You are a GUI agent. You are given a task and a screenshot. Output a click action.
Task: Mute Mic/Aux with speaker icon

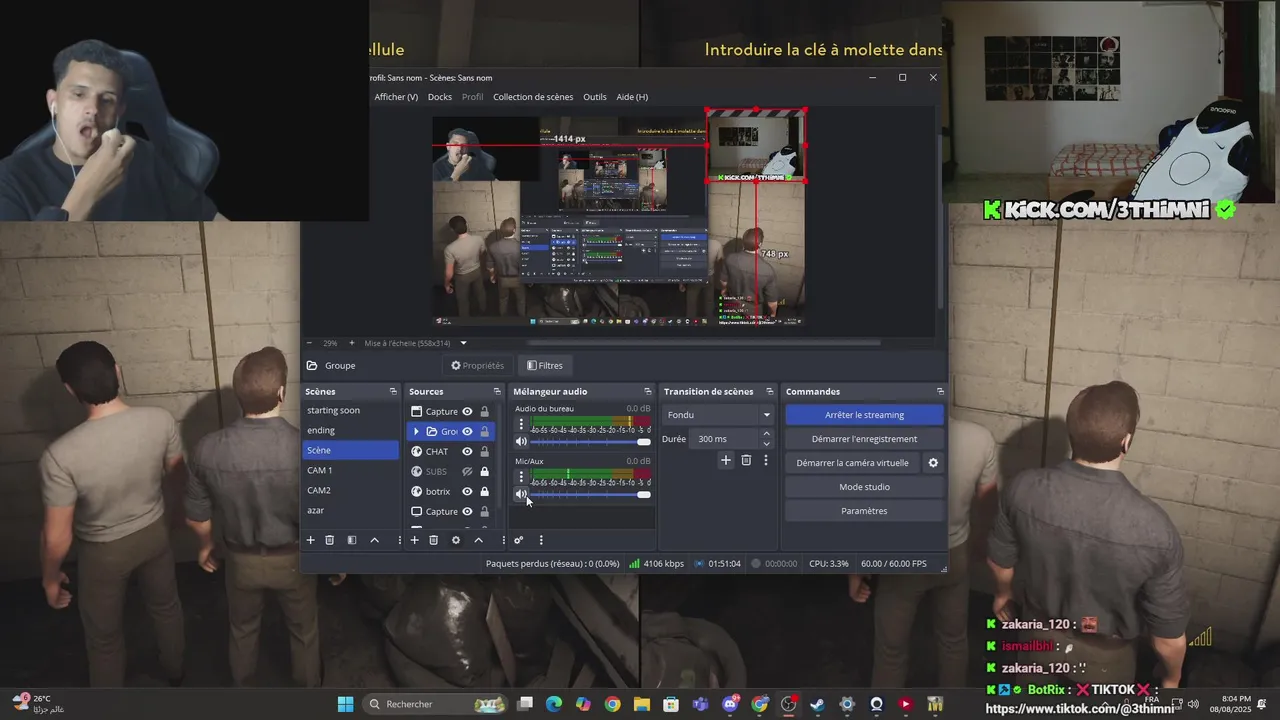[x=521, y=493]
